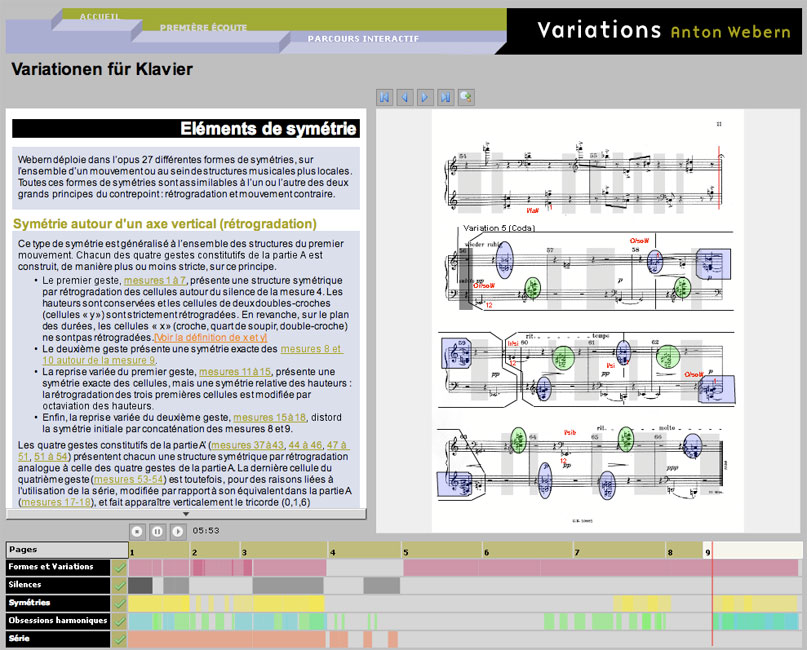Toggle the Série track checkmark
The width and height of the screenshot is (807, 650).
pyautogui.click(x=119, y=639)
